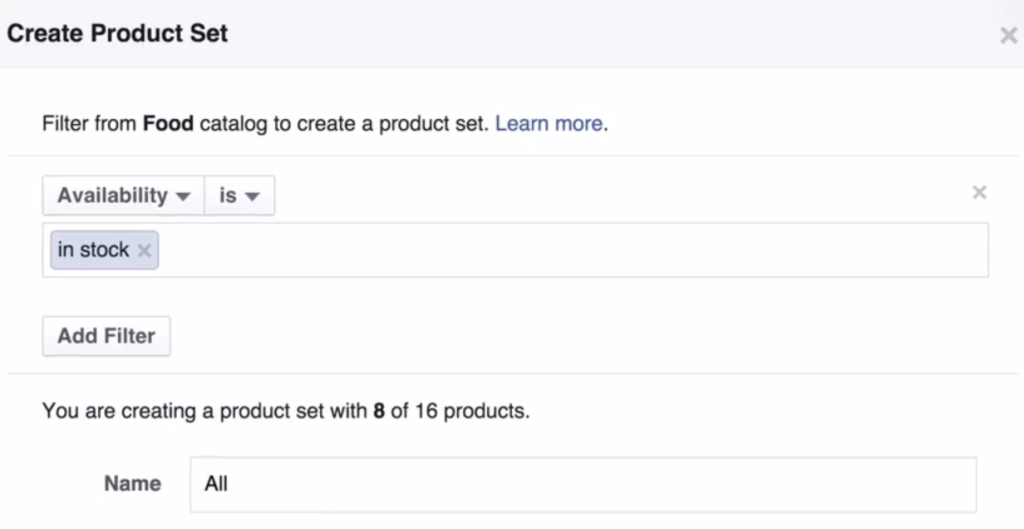Click the triangle arrow beside Availability
The image size is (1024, 529).
point(182,197)
